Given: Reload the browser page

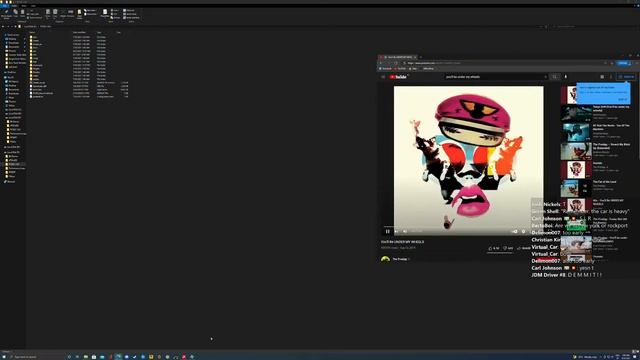Looking at the screenshot, I should click(x=396, y=63).
